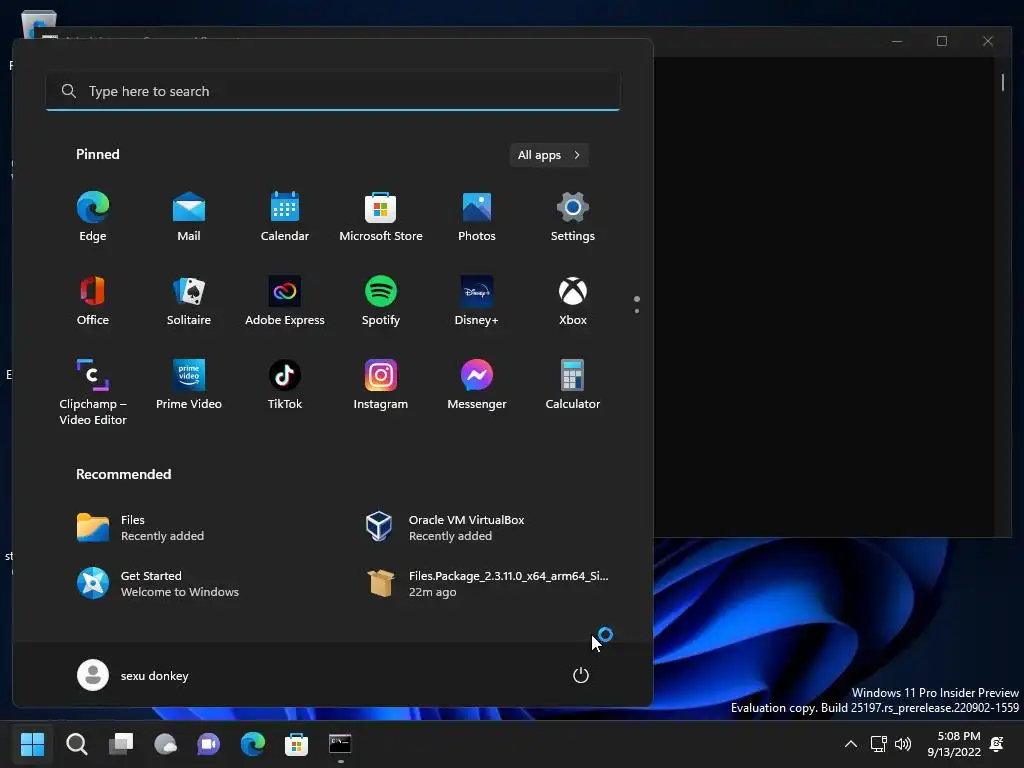The image size is (1024, 768).
Task: Open Settings from the Start menu
Action: [573, 217]
